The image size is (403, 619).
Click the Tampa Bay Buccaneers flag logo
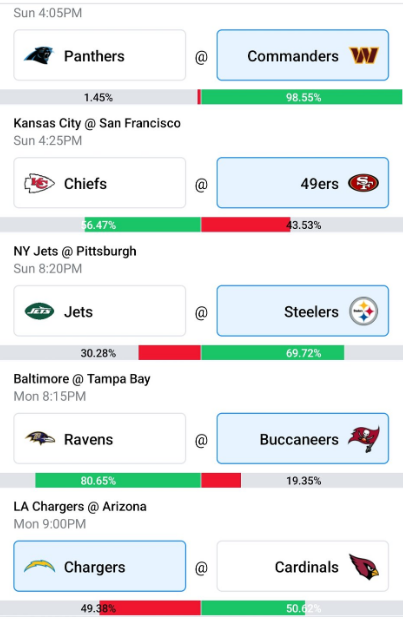364,439
